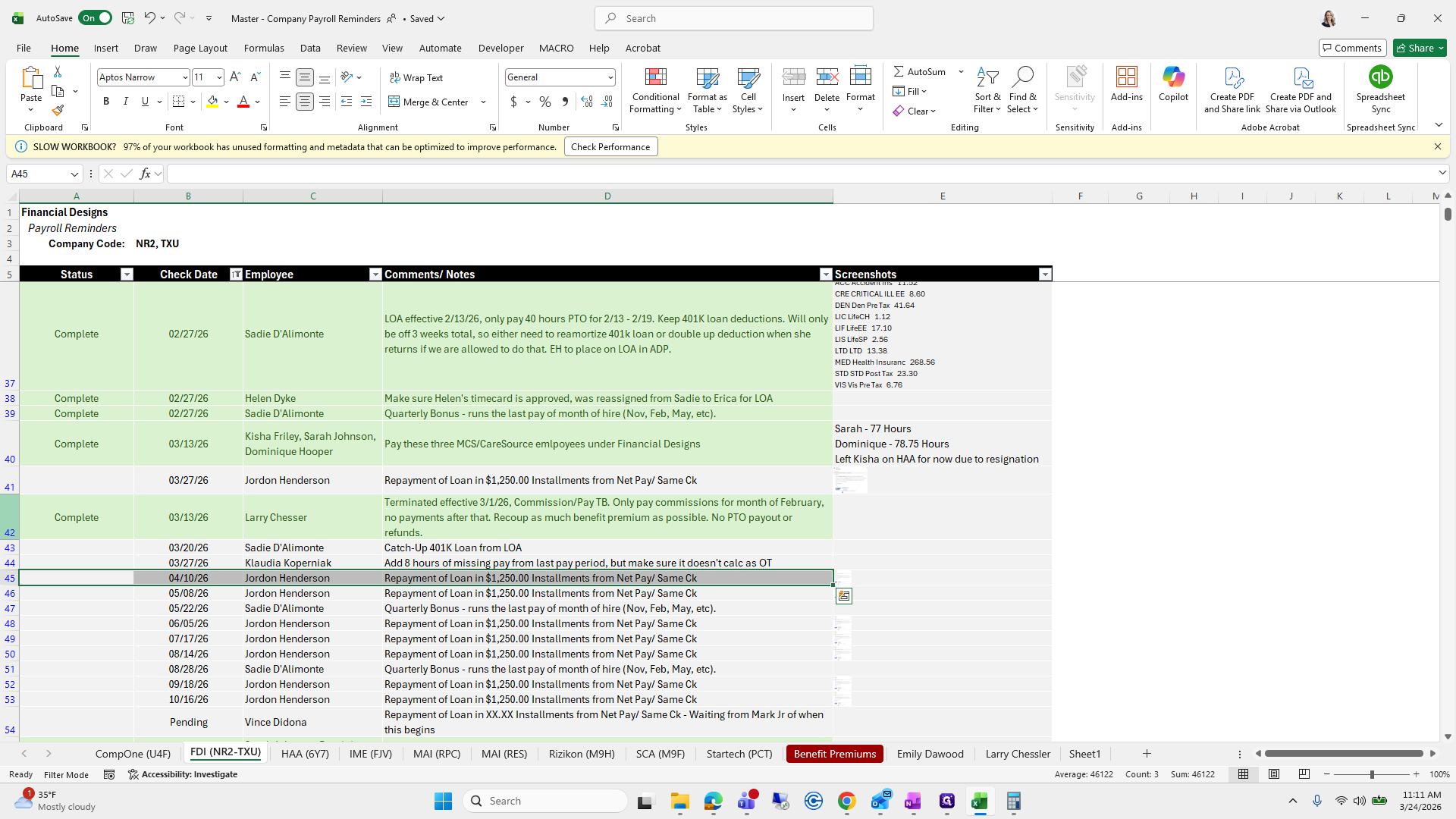Click the Comments button
The width and height of the screenshot is (1456, 819).
1352,48
